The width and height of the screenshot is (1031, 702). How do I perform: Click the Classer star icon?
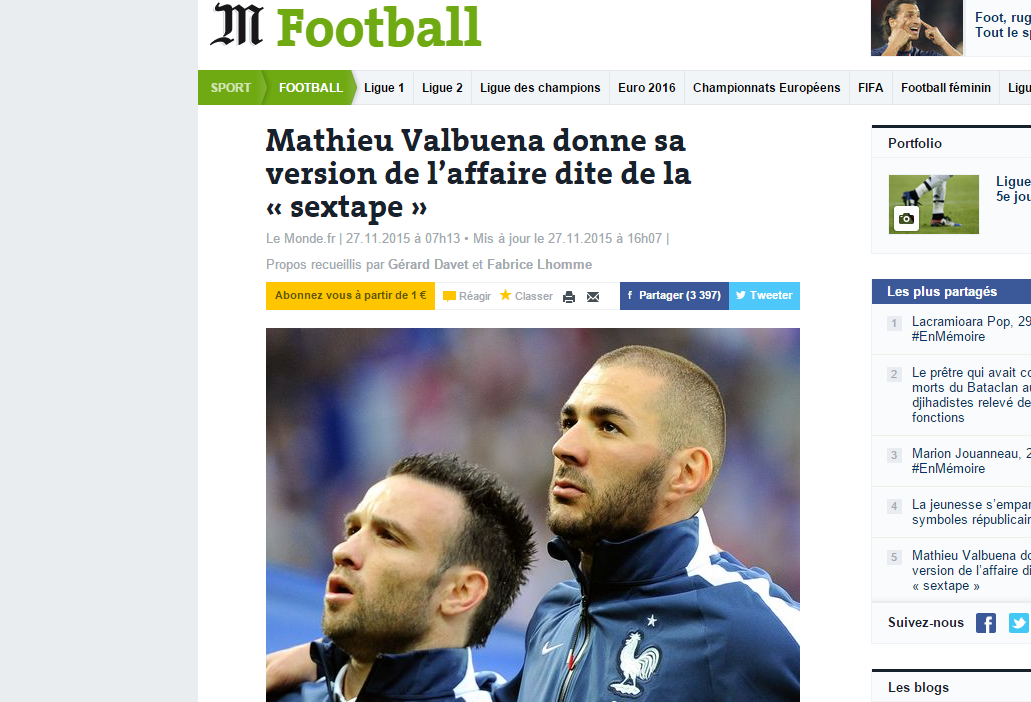point(505,295)
